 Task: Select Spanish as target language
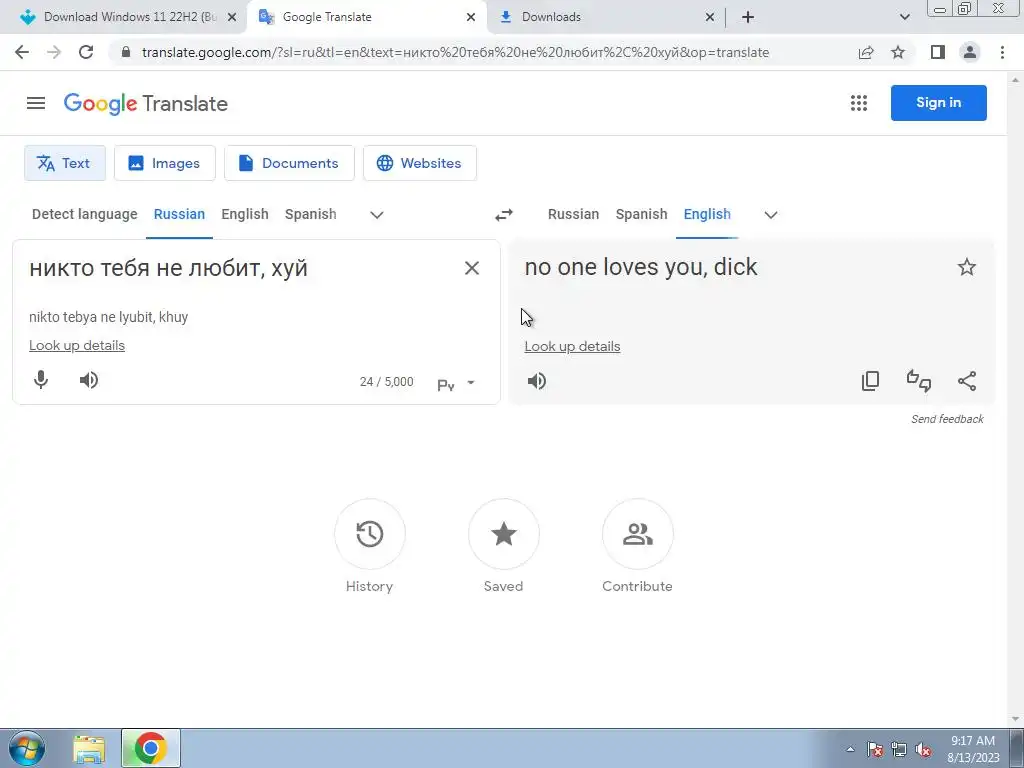[641, 214]
